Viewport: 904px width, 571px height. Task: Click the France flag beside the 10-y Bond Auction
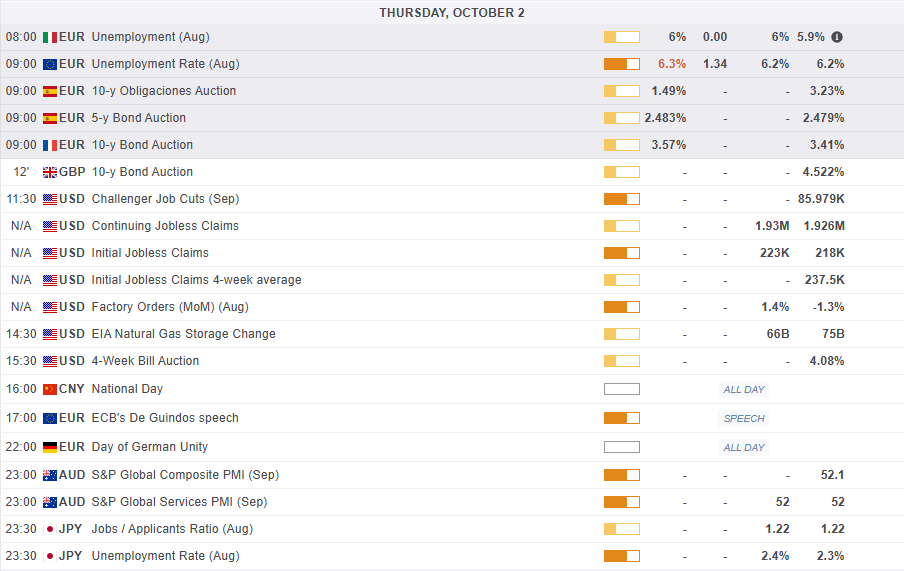[50, 145]
